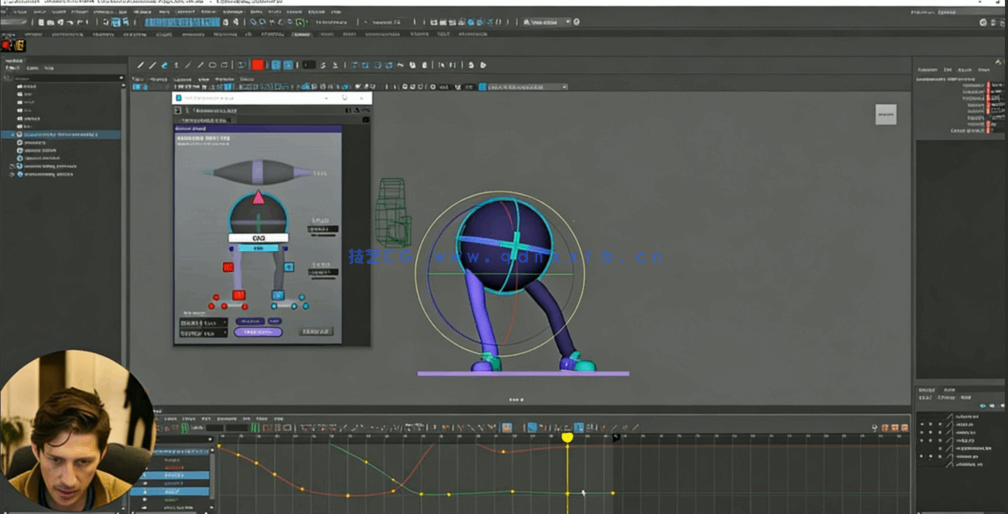Click the red square icon in the shelf
The image size is (1008, 514).
[257, 65]
